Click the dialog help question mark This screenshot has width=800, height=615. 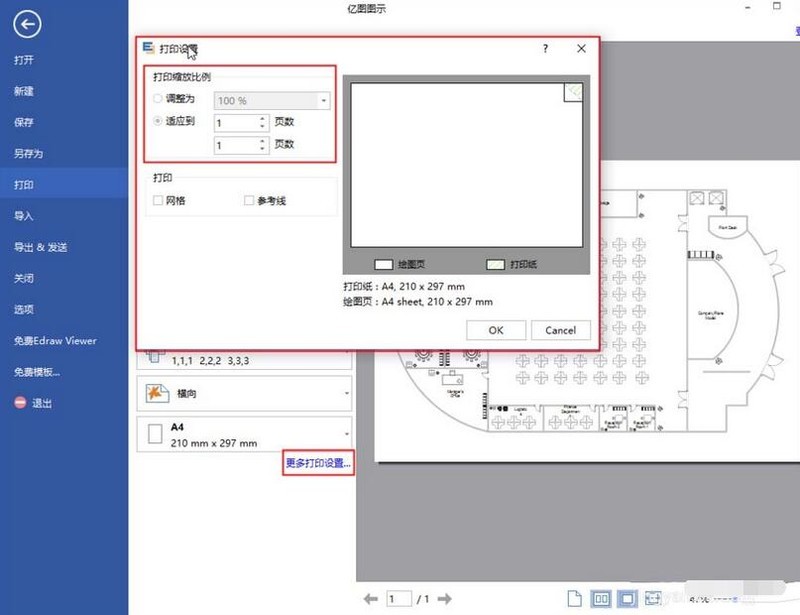click(x=545, y=48)
